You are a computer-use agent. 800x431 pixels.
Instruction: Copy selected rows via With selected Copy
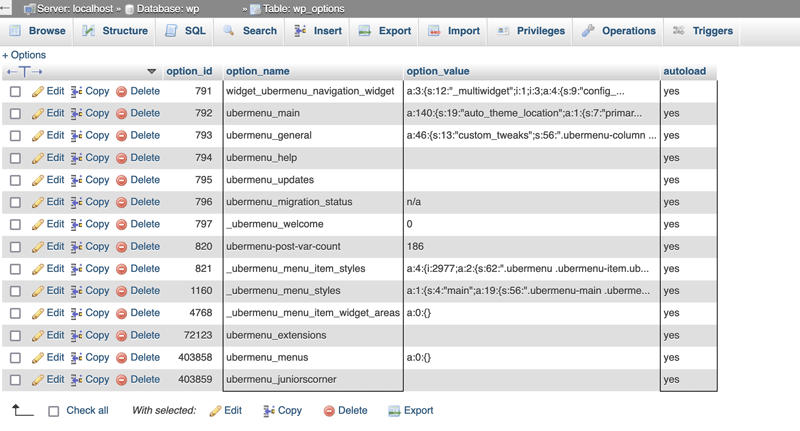tap(283, 411)
